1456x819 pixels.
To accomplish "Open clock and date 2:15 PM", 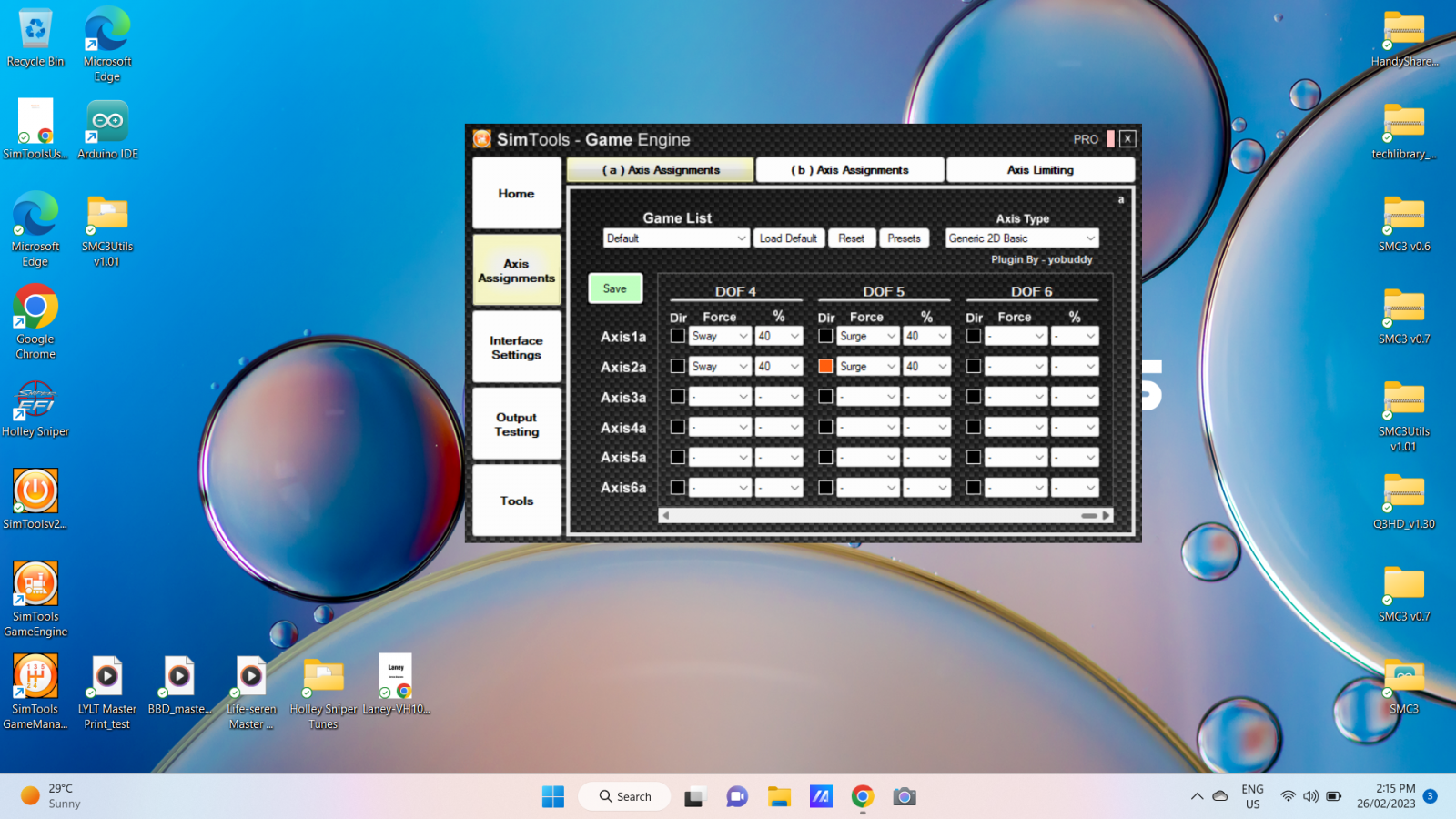I will point(1386,796).
